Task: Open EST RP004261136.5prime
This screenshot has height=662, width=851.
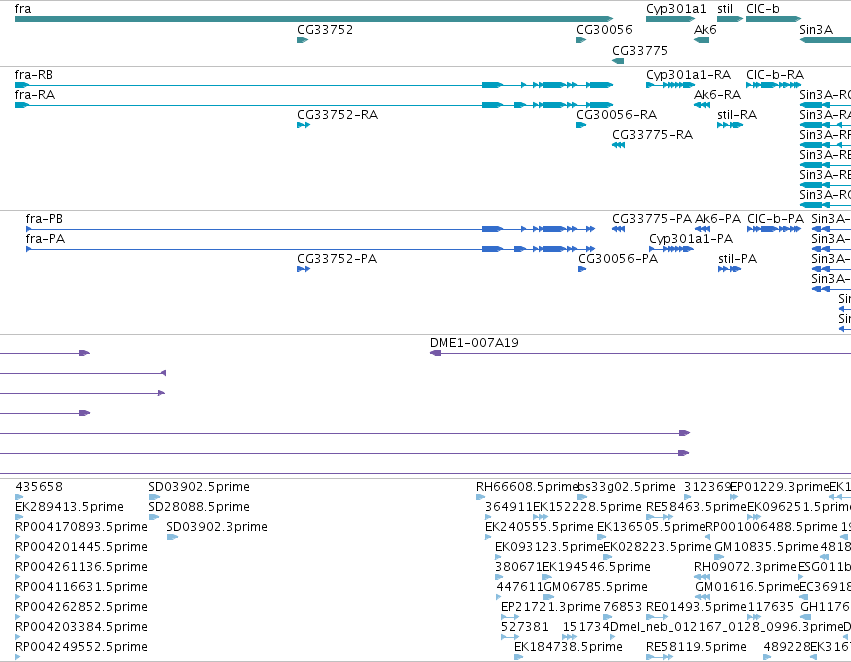Action: [81, 567]
